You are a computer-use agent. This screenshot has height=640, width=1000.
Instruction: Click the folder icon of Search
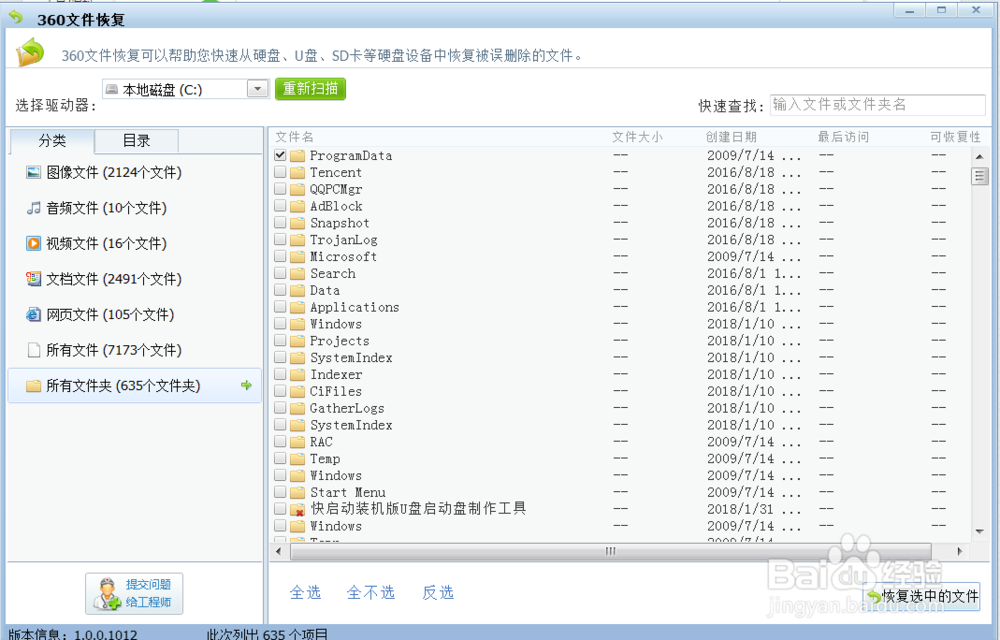coord(297,273)
